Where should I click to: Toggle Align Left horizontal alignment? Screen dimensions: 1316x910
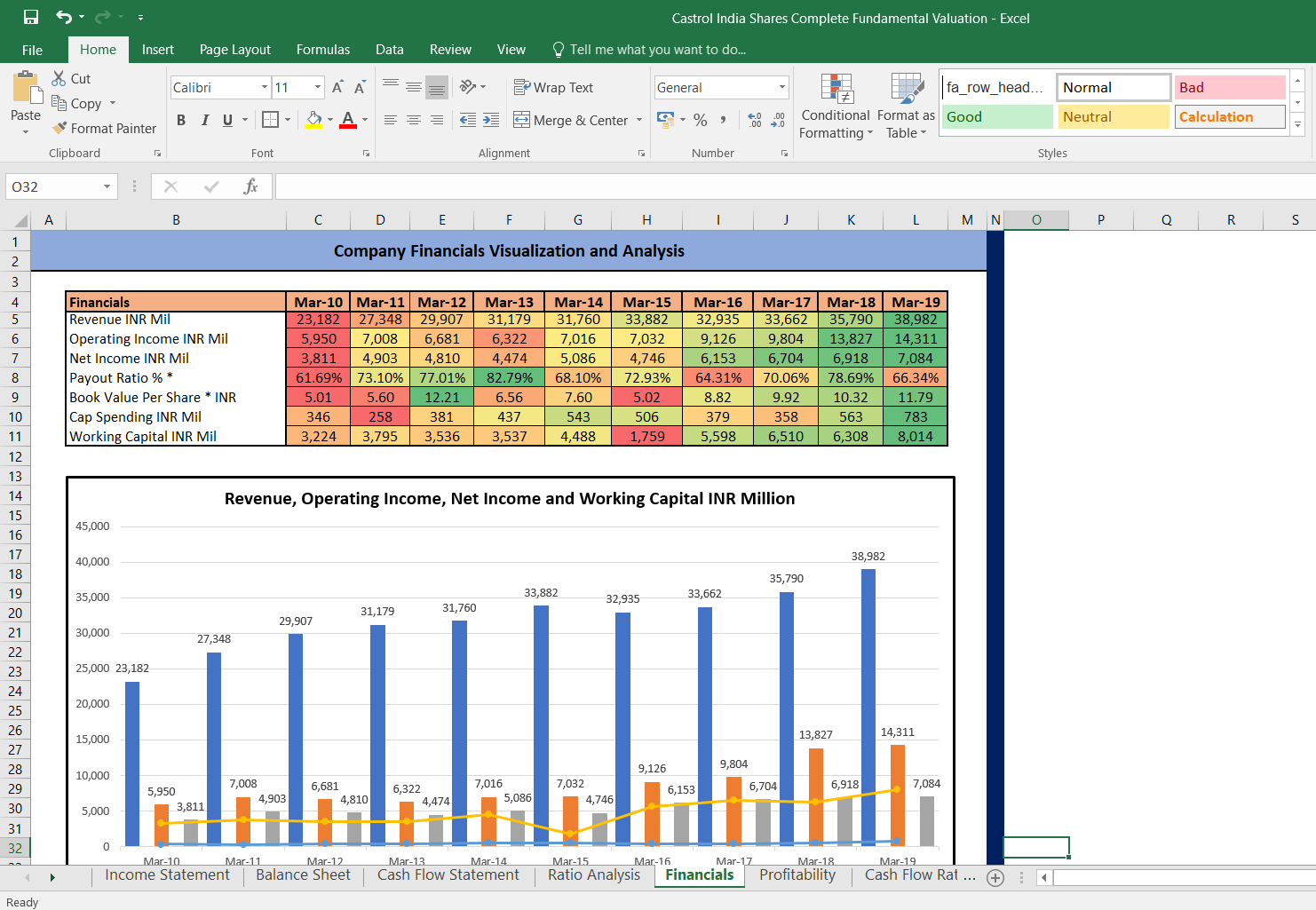pyautogui.click(x=391, y=120)
